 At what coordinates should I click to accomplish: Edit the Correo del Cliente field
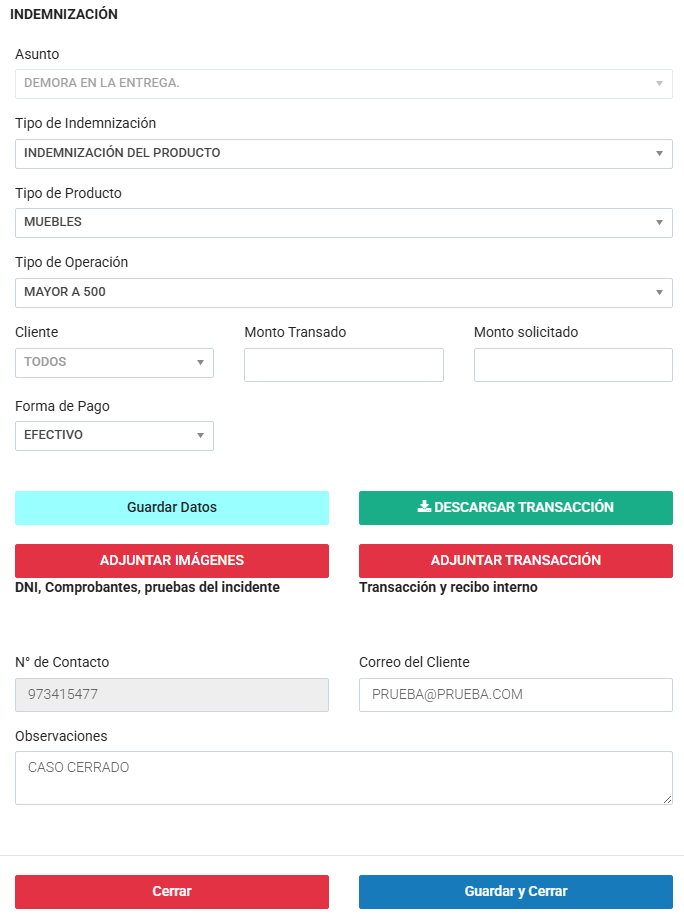pos(516,694)
